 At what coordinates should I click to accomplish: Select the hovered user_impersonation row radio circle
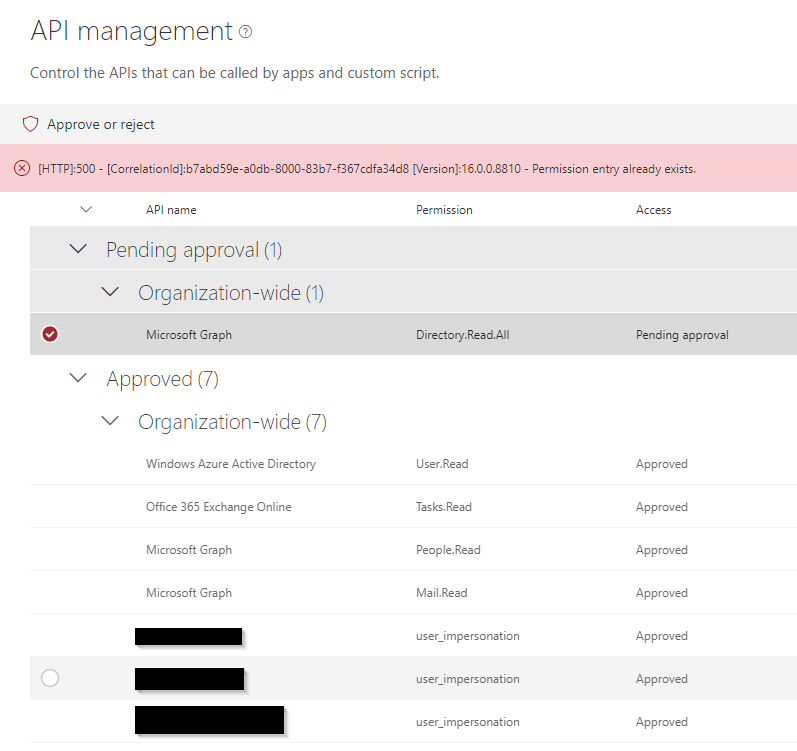point(50,678)
